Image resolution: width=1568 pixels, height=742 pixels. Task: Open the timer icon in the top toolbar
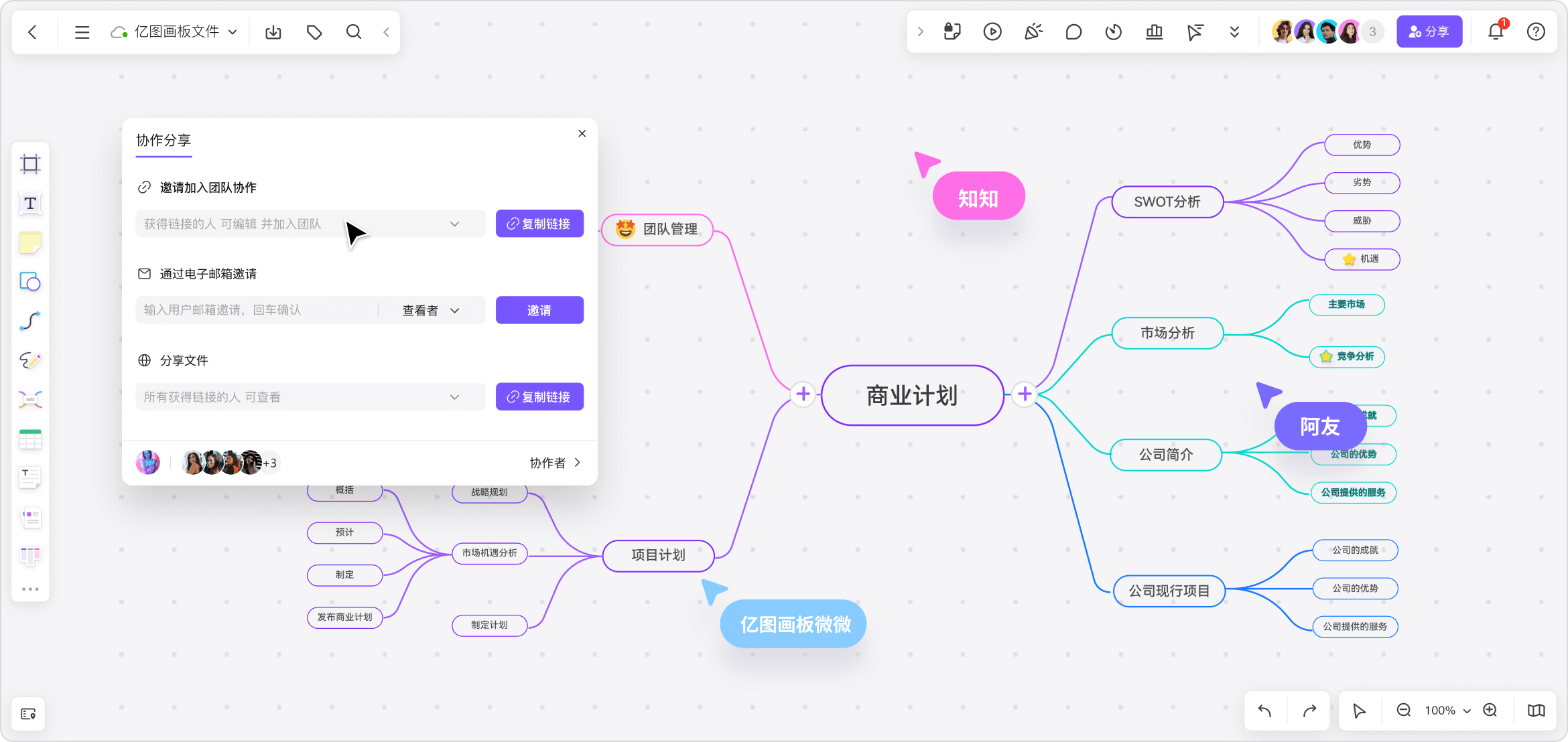coord(1113,31)
